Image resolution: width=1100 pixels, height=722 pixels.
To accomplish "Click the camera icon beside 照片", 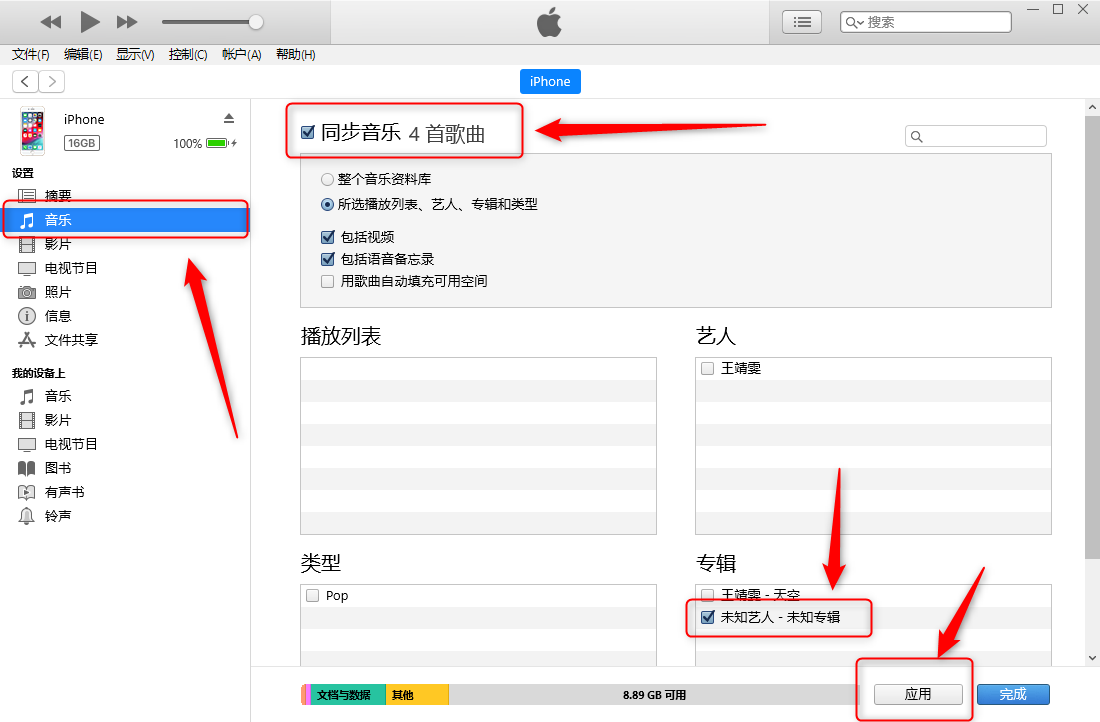I will pos(27,292).
